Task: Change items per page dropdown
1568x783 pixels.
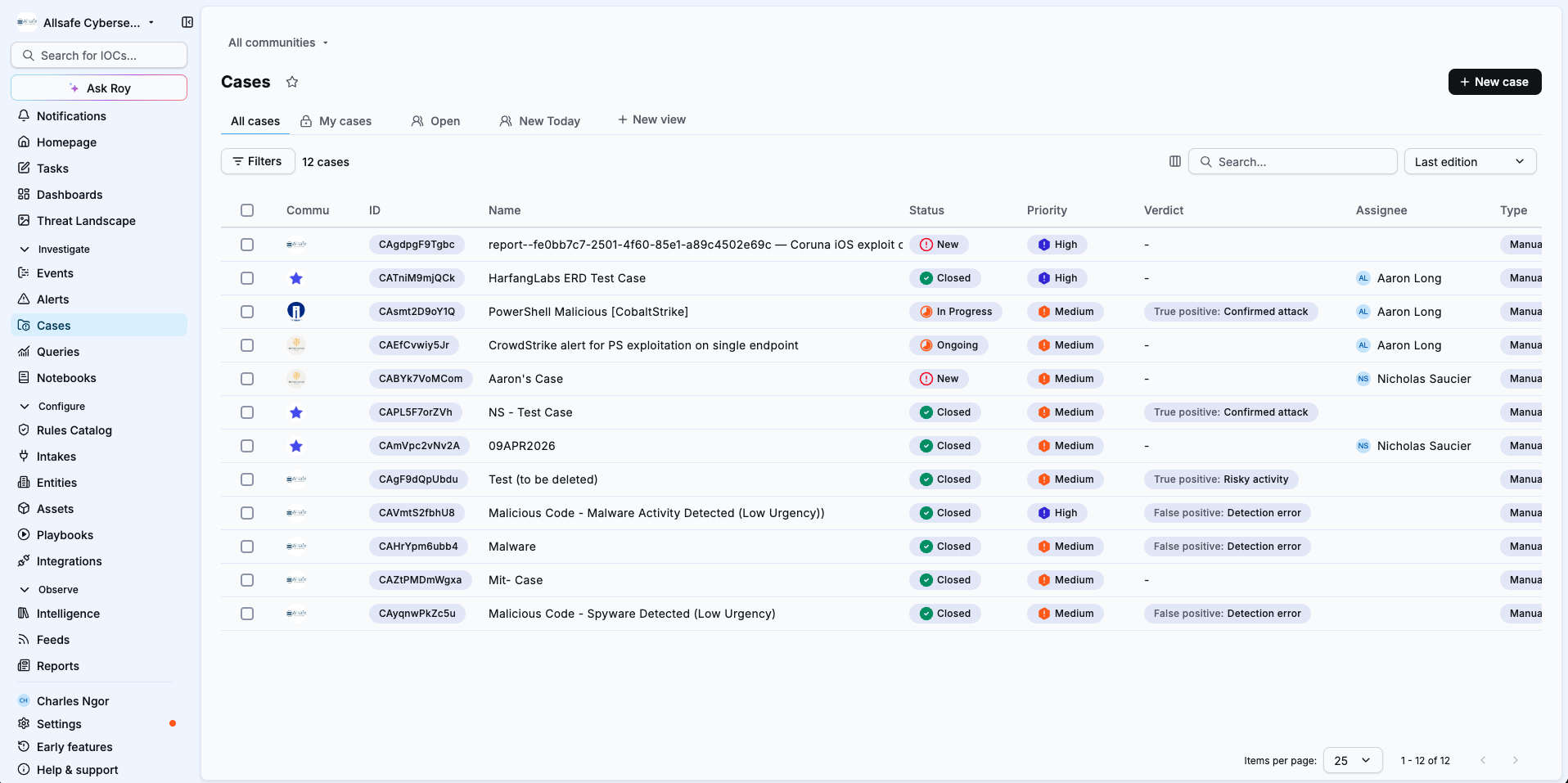Action: click(1353, 760)
